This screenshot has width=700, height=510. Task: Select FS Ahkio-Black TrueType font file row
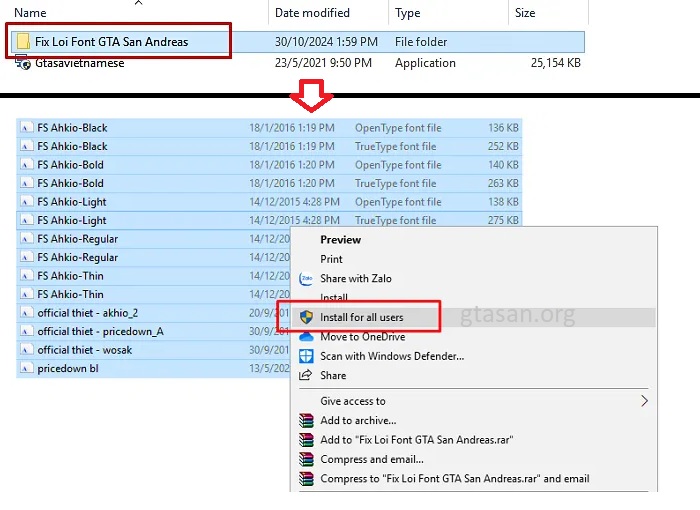[269, 146]
